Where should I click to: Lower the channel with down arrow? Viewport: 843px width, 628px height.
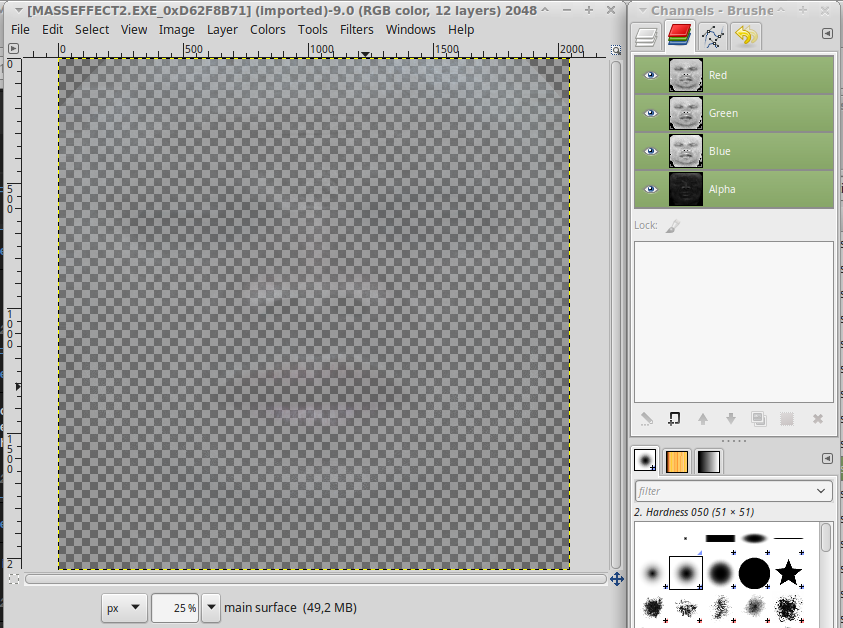click(x=731, y=419)
